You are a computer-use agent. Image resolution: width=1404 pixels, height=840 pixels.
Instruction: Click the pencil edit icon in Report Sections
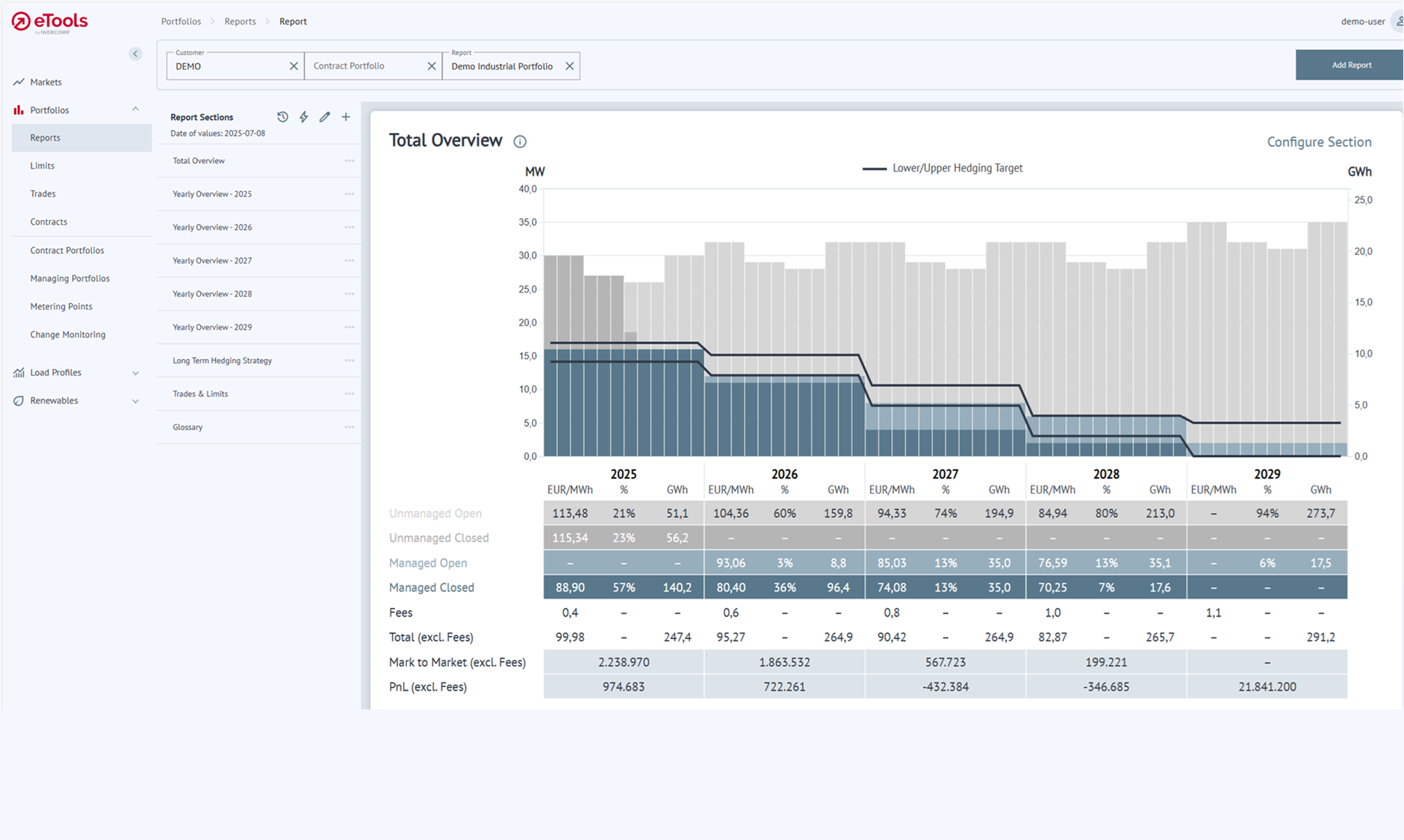coord(324,117)
